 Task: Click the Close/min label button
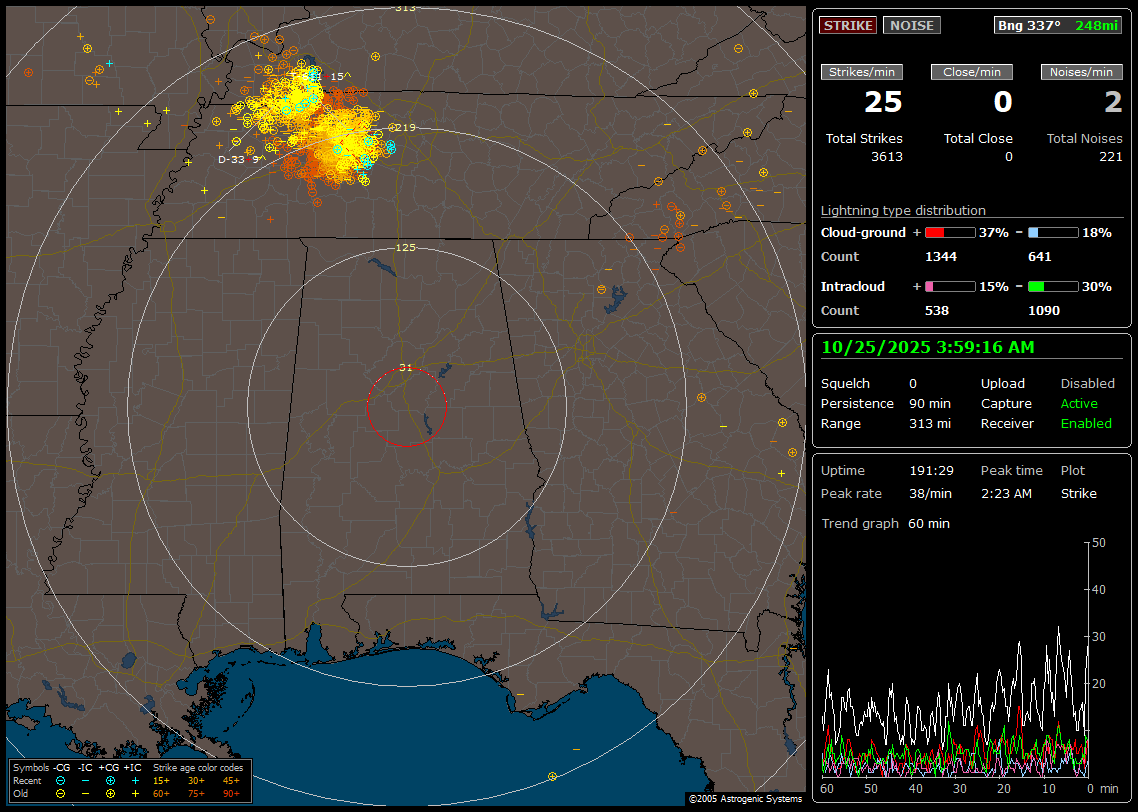(x=972, y=72)
